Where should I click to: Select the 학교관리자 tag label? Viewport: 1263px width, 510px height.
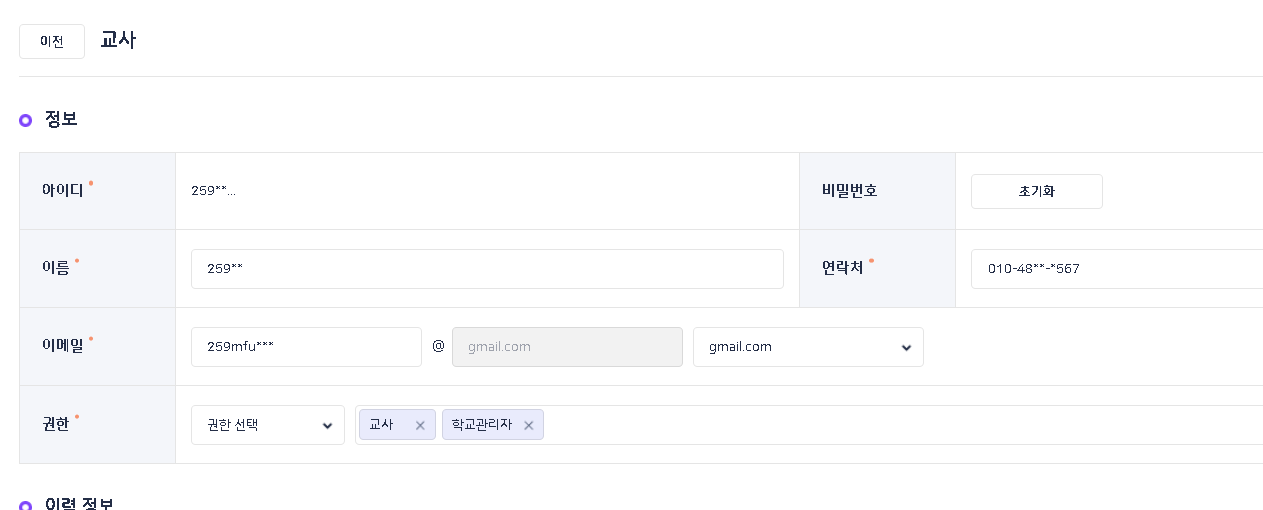click(x=482, y=425)
